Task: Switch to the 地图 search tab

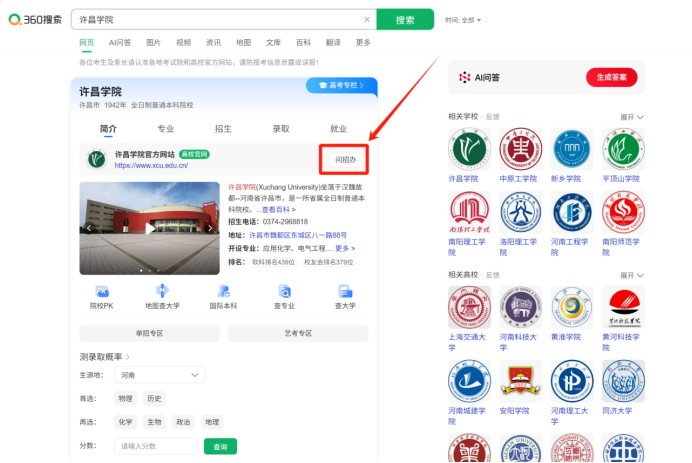Action: pyautogui.click(x=243, y=42)
